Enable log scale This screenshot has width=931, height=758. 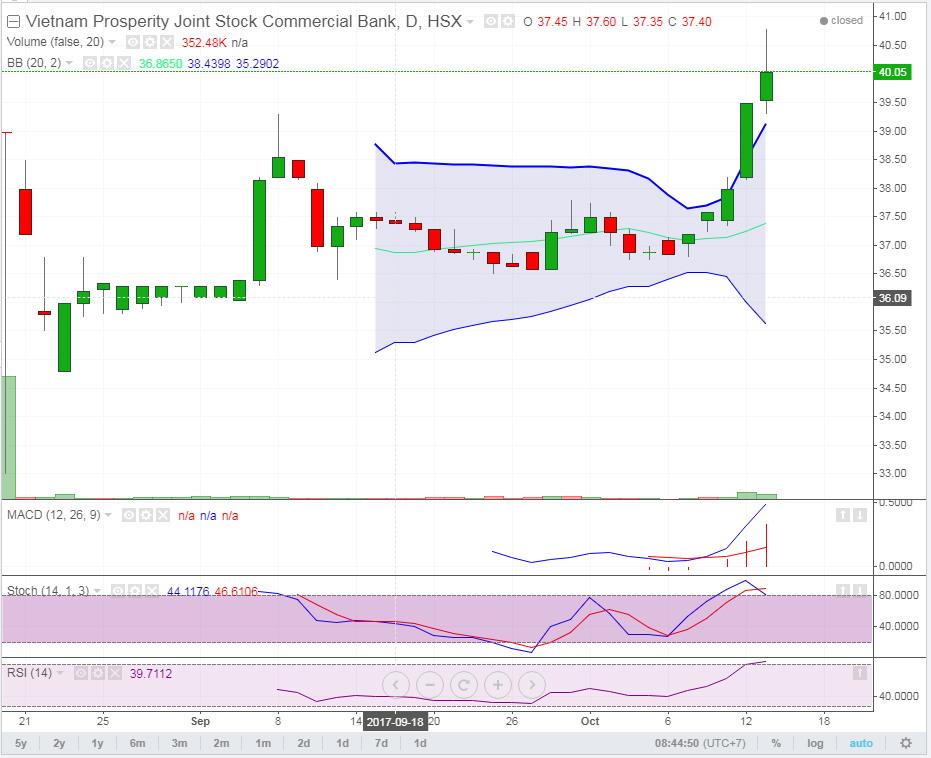coord(816,743)
